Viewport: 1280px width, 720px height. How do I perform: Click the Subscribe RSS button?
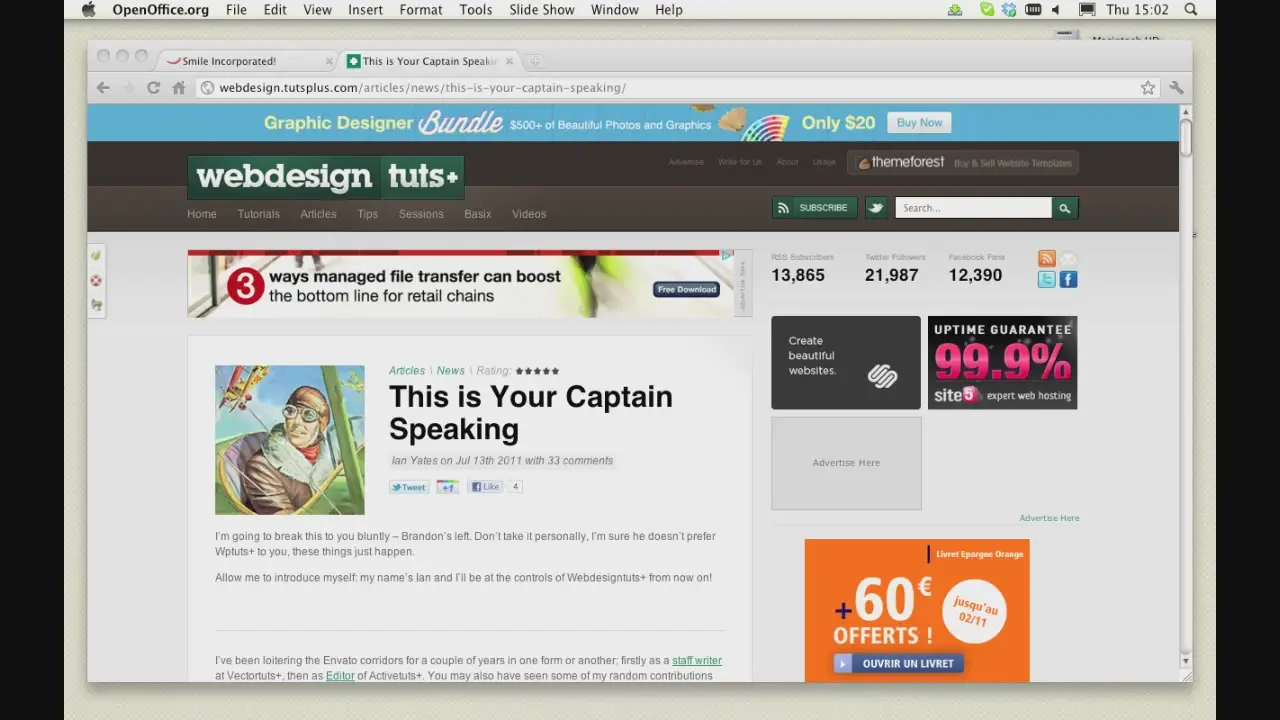[x=814, y=208]
